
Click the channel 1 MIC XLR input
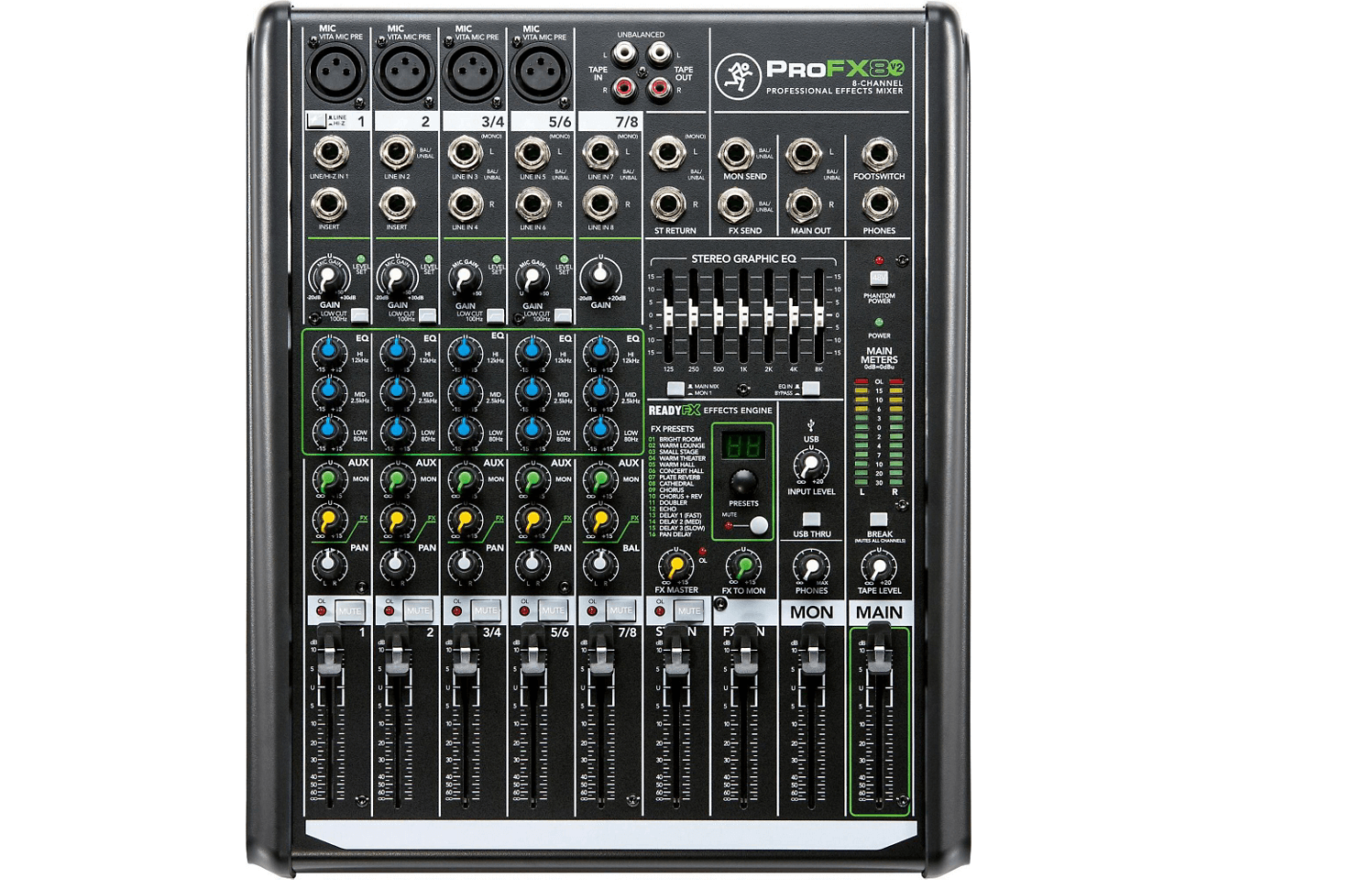tap(336, 72)
